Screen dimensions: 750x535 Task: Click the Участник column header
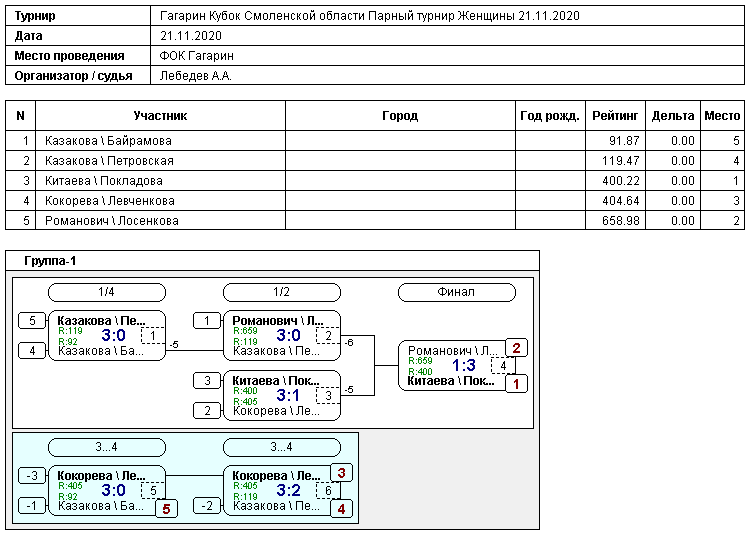coord(160,116)
